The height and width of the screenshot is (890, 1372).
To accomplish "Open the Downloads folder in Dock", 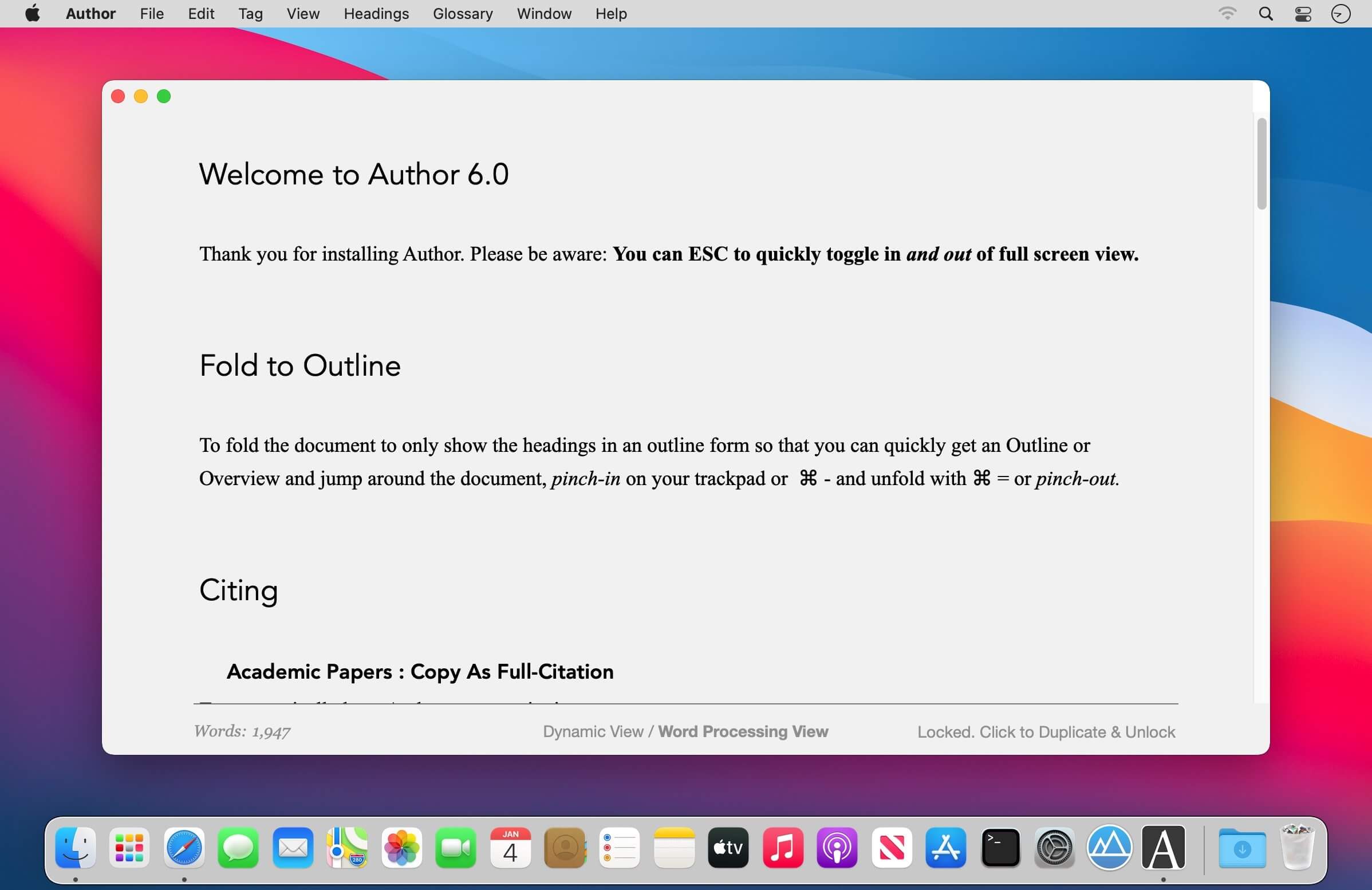I will [1241, 848].
